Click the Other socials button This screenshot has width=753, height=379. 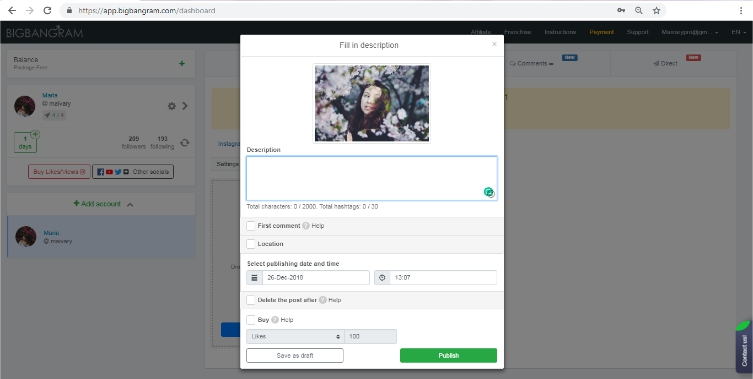(x=133, y=171)
